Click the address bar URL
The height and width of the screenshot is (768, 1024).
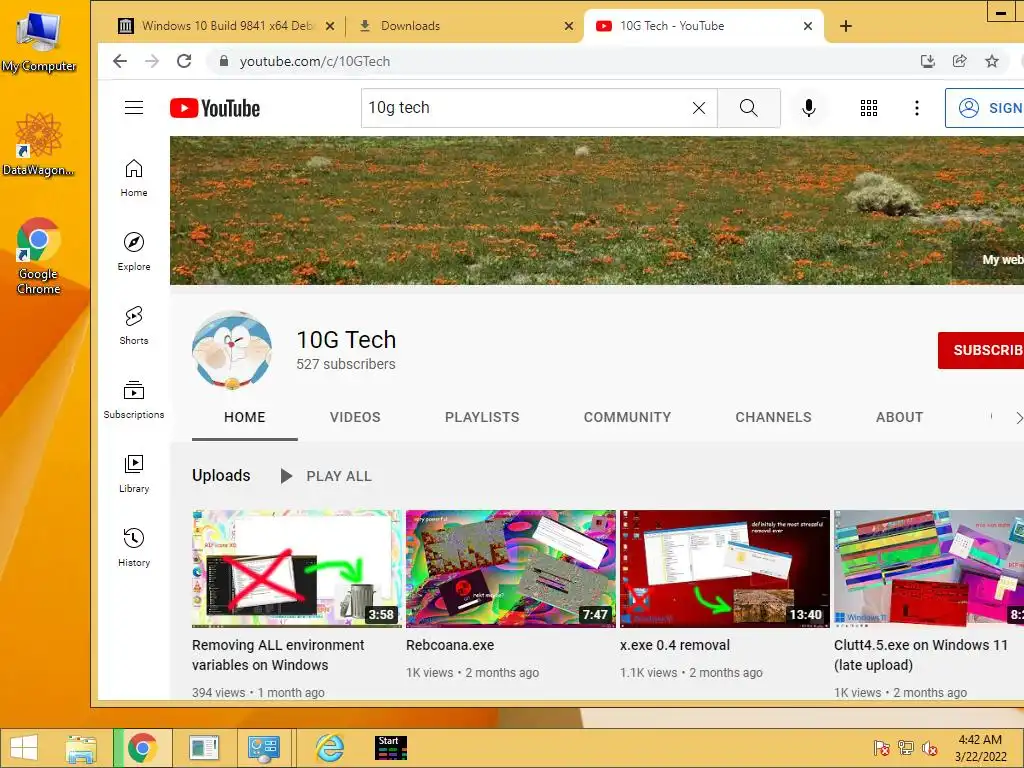315,61
